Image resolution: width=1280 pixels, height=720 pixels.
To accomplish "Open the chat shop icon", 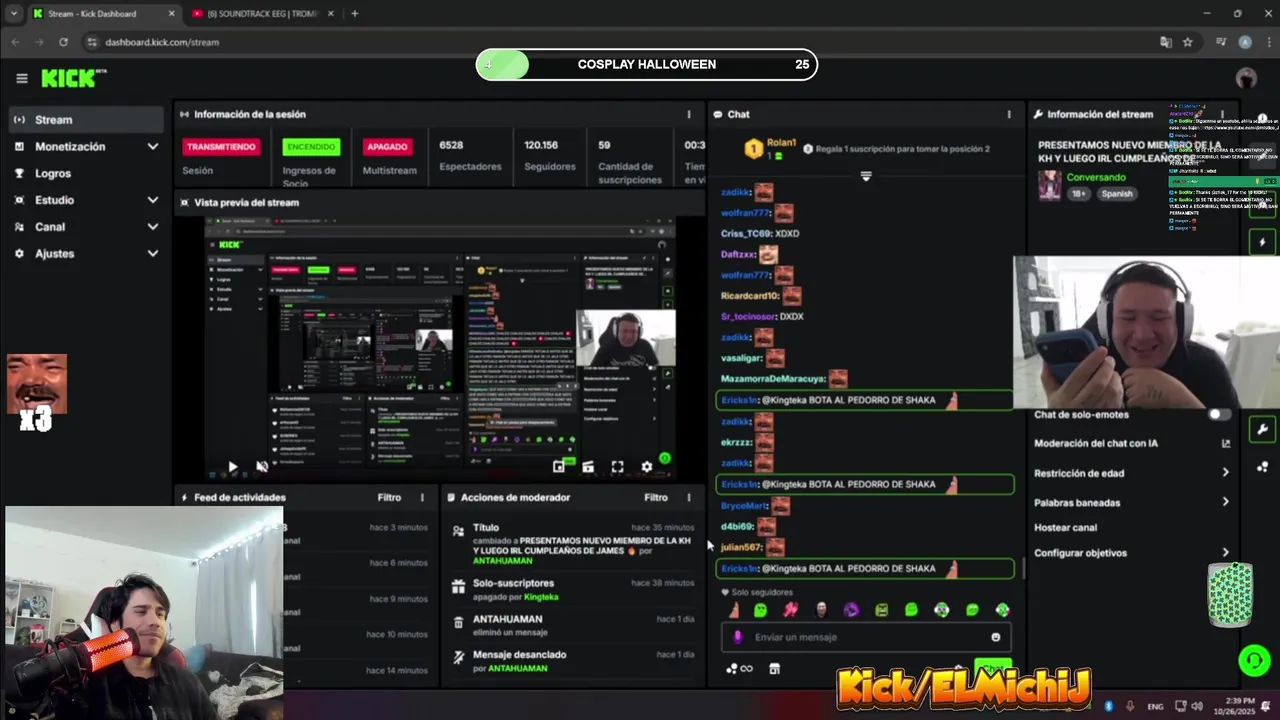I will (x=774, y=668).
